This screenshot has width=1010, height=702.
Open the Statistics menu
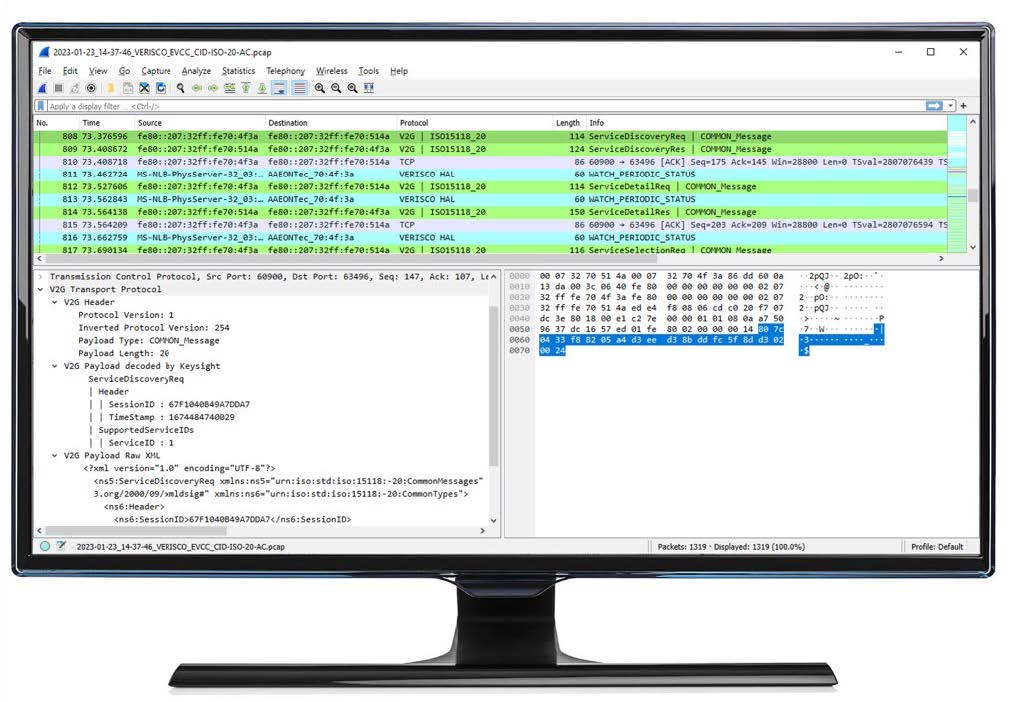pos(238,71)
